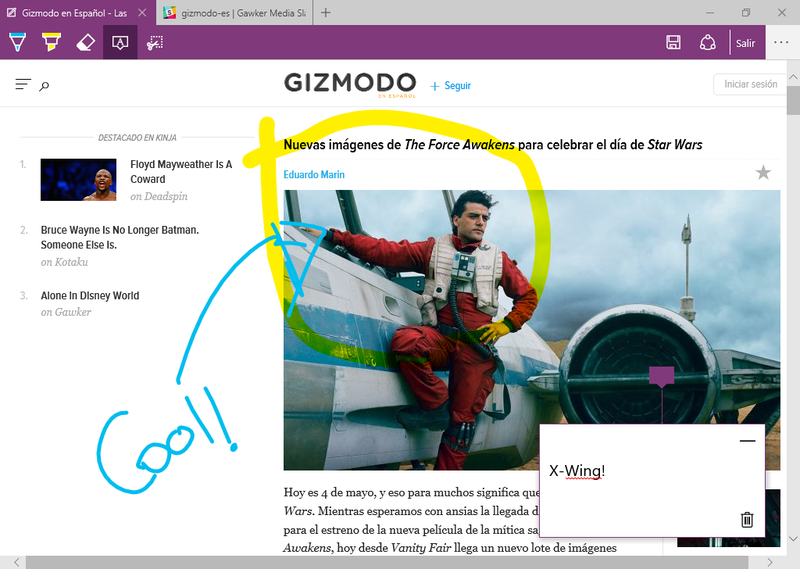Click the Gizmodo en Español logo
Viewport: 800px width, 569px height.
point(350,84)
